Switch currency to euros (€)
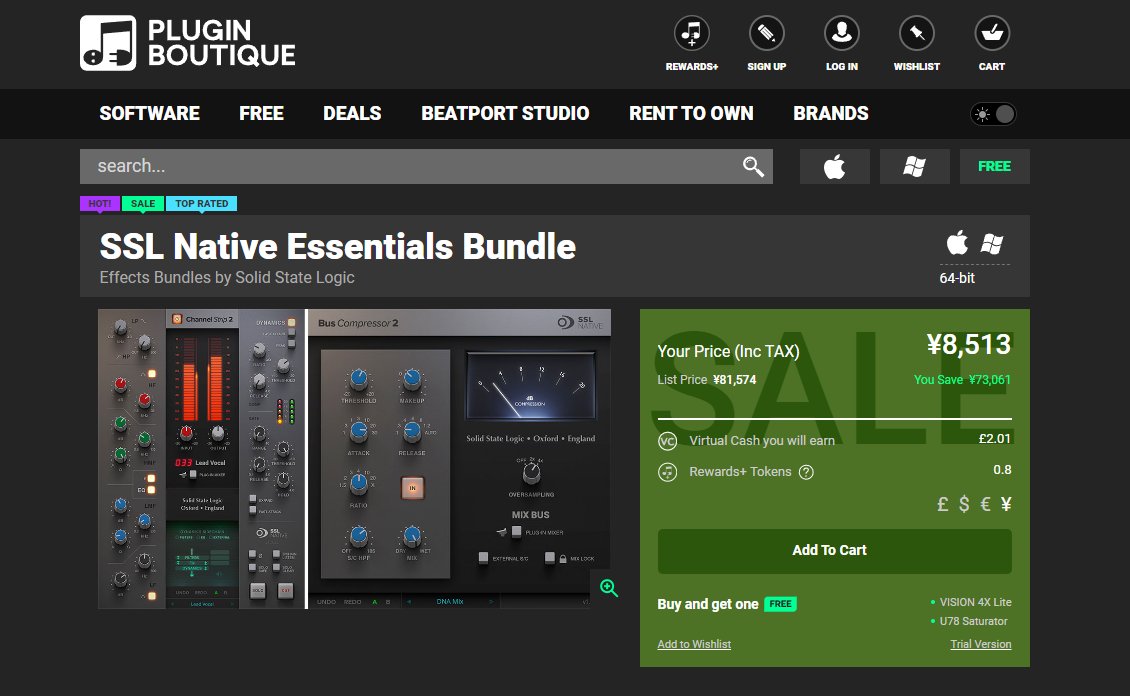Image resolution: width=1130 pixels, height=696 pixels. 985,504
